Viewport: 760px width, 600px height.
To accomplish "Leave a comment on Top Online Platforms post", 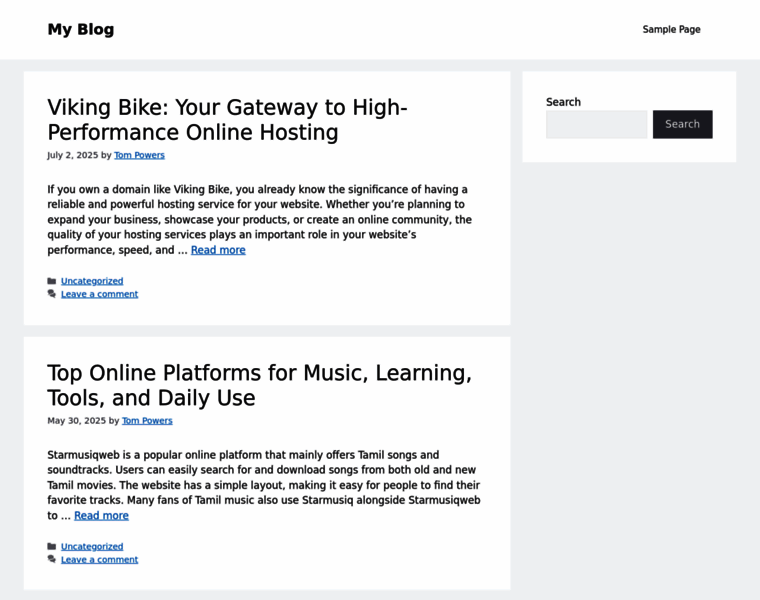I will [x=99, y=559].
